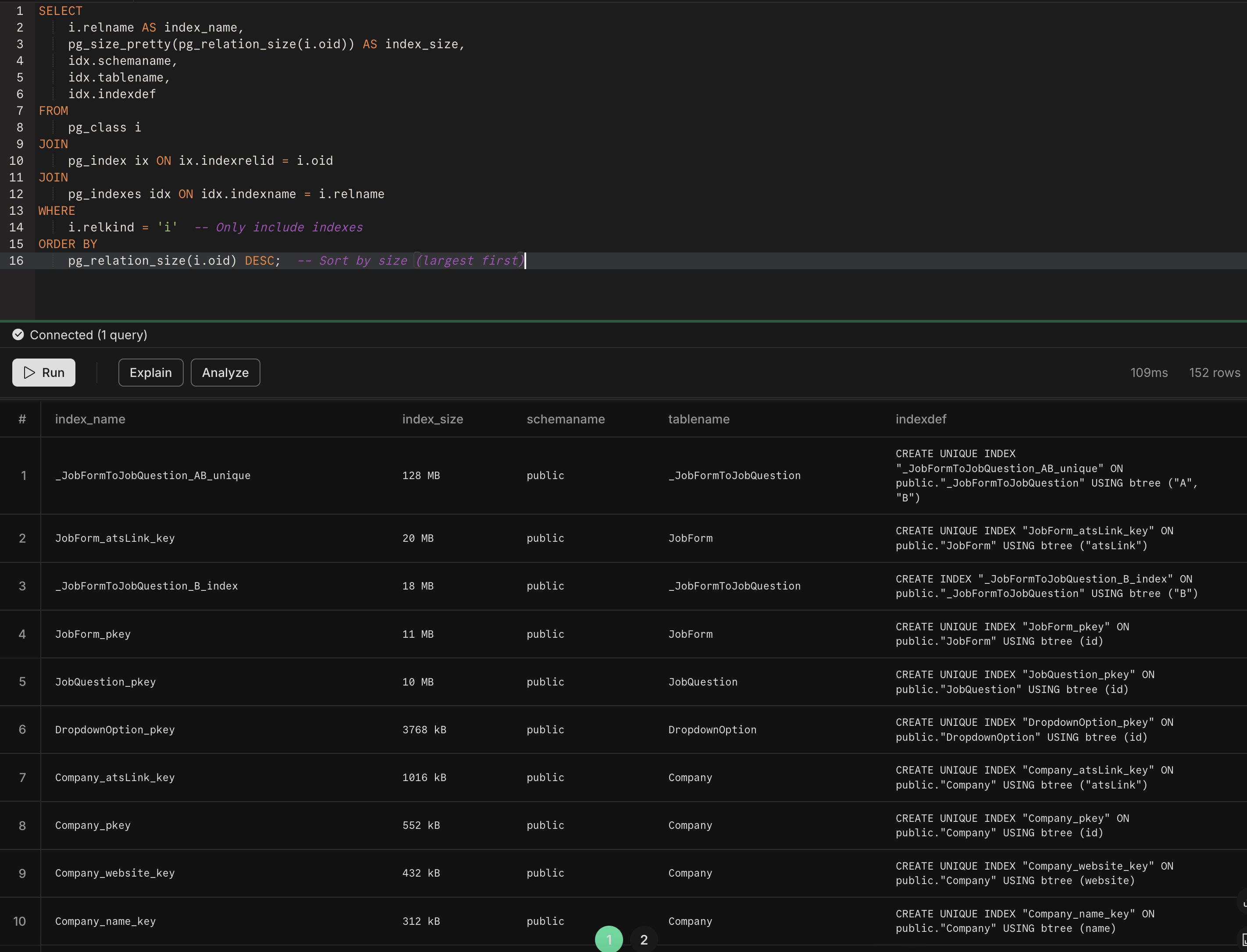Click the schemaname column header
1247x952 pixels.
[x=565, y=419]
